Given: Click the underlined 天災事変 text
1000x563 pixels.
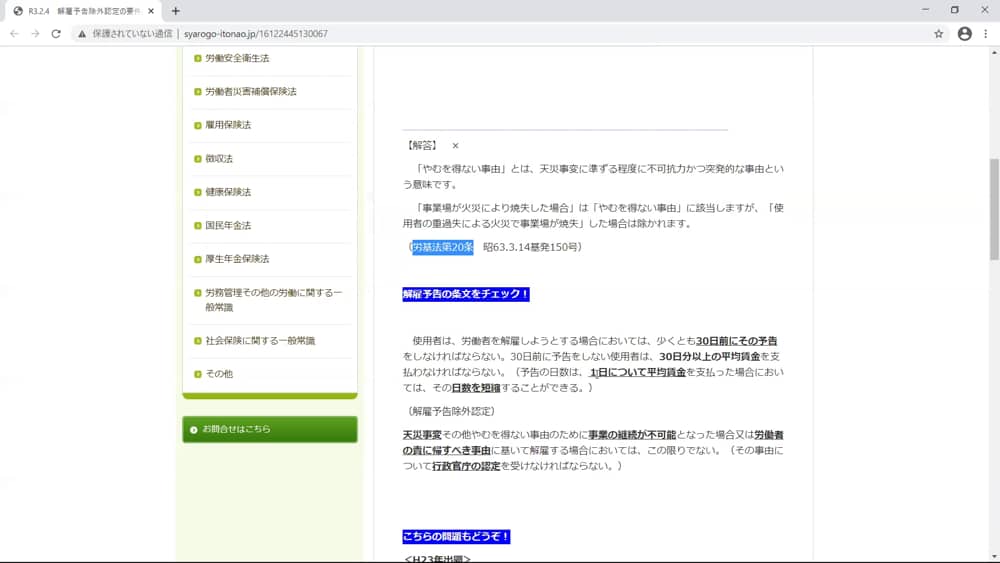Looking at the screenshot, I should (422, 435).
